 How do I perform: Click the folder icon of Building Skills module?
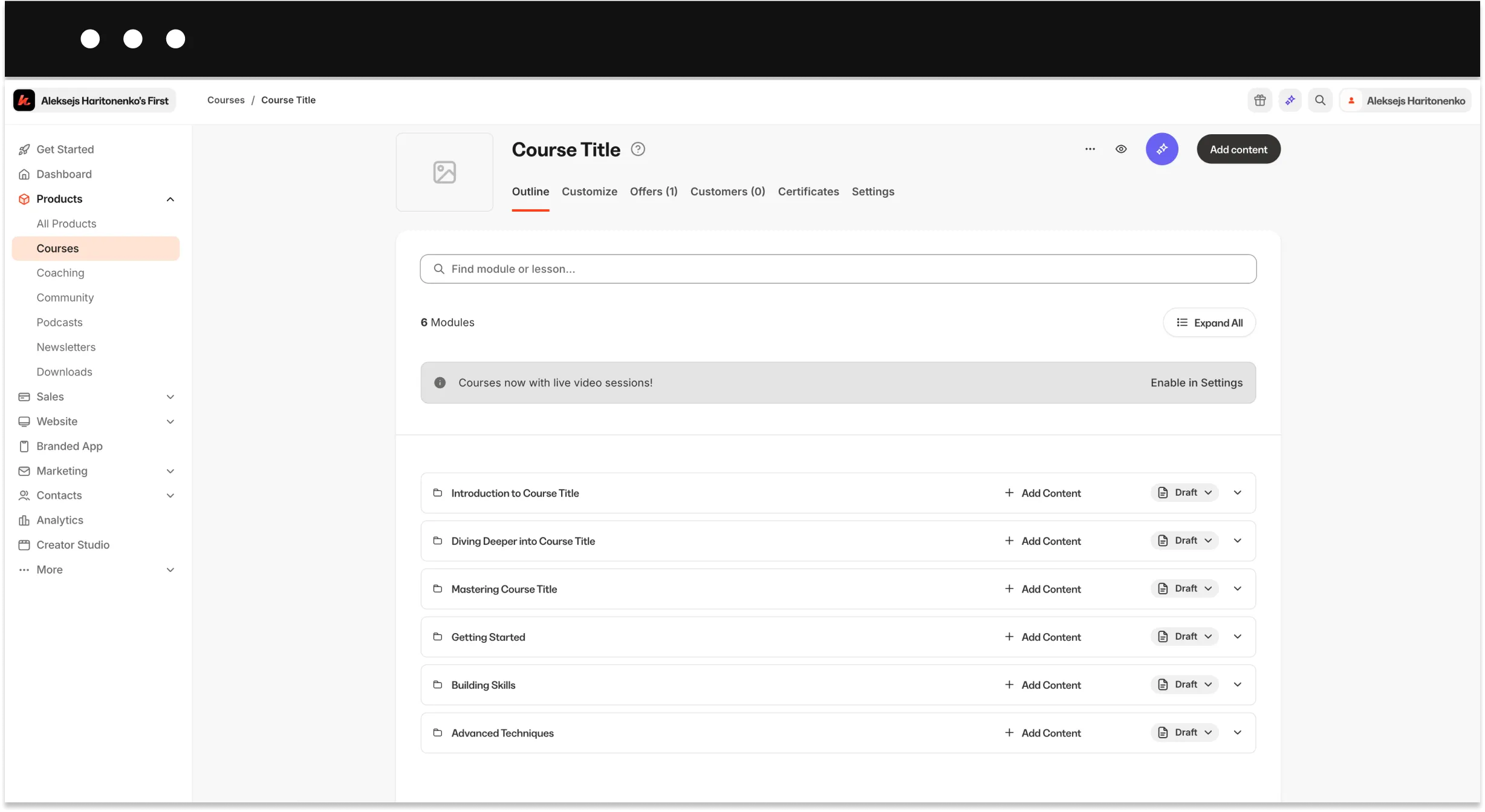pyautogui.click(x=438, y=684)
